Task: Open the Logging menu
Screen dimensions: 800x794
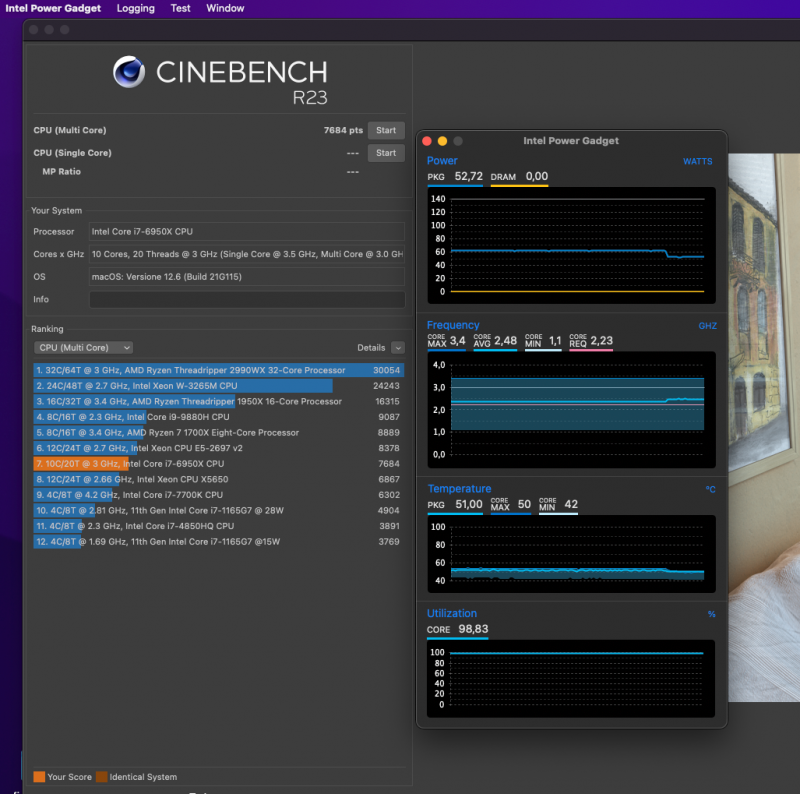Action: coord(135,8)
